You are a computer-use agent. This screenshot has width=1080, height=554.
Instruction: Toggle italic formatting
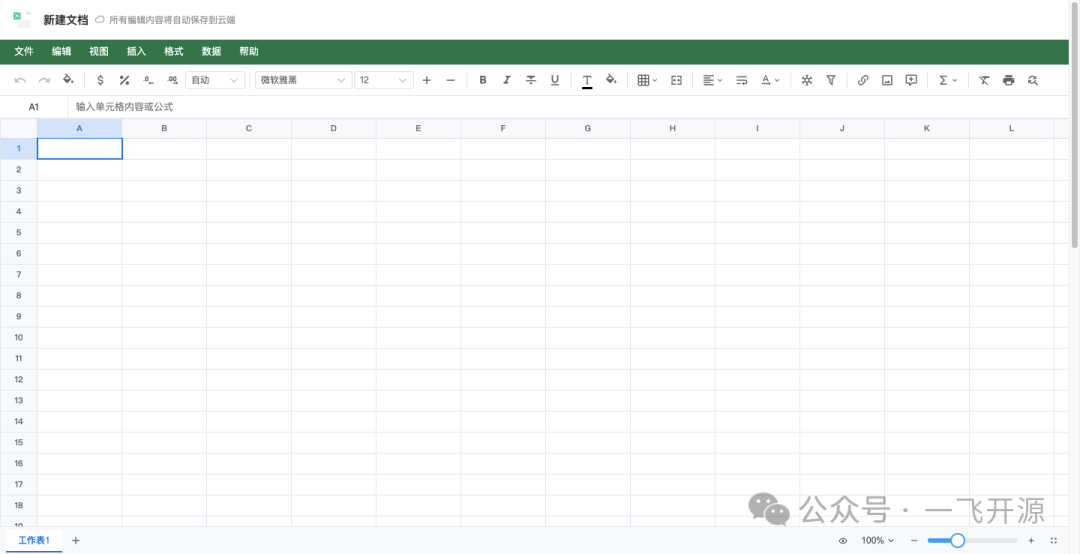click(507, 80)
